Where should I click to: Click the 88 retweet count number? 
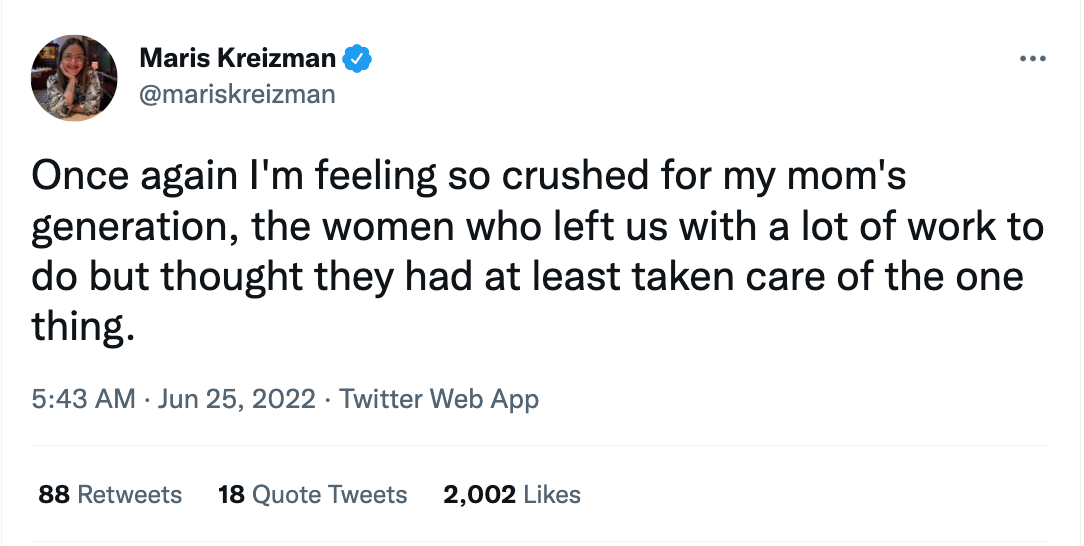click(x=54, y=494)
